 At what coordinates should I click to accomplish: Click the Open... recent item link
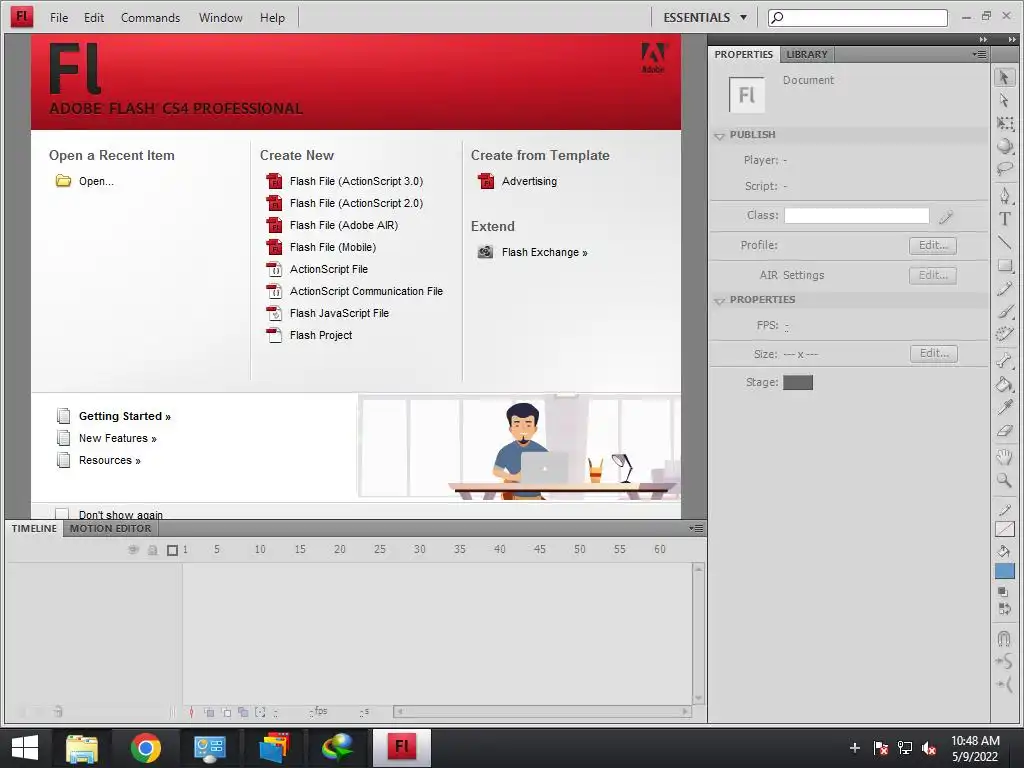(96, 181)
